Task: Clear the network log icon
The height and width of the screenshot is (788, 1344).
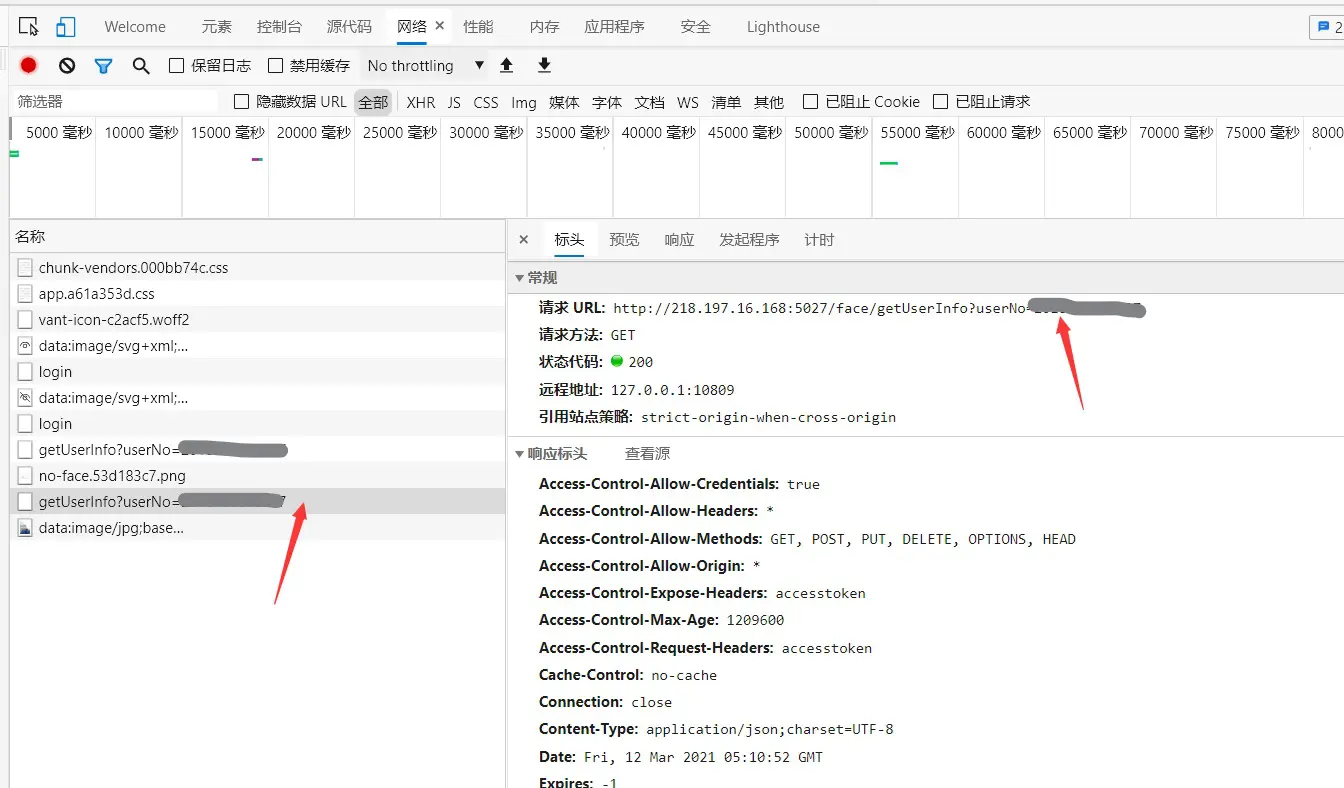Action: [67, 65]
